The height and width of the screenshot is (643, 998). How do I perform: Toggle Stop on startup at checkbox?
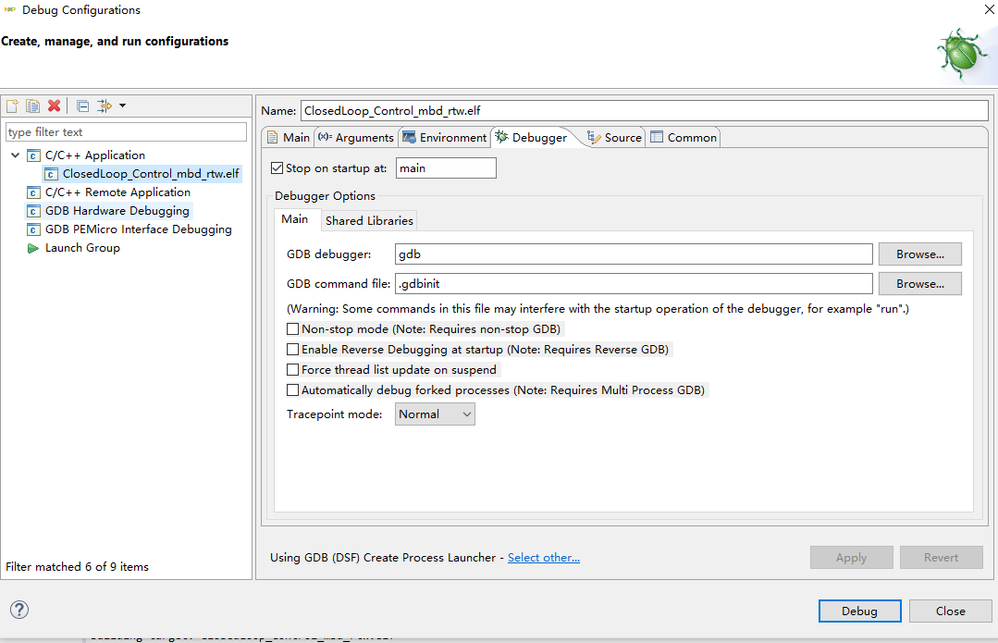[277, 168]
